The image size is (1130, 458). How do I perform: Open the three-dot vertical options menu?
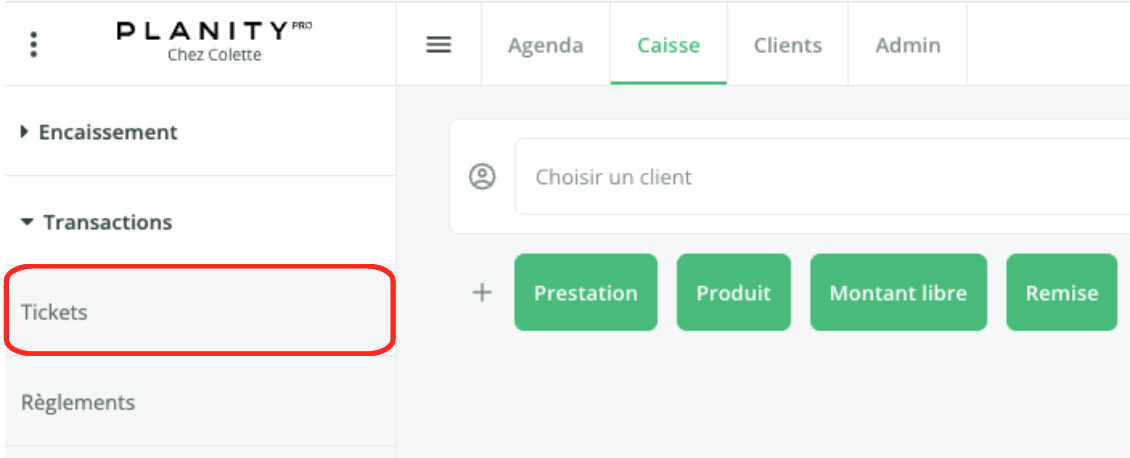pyautogui.click(x=33, y=45)
